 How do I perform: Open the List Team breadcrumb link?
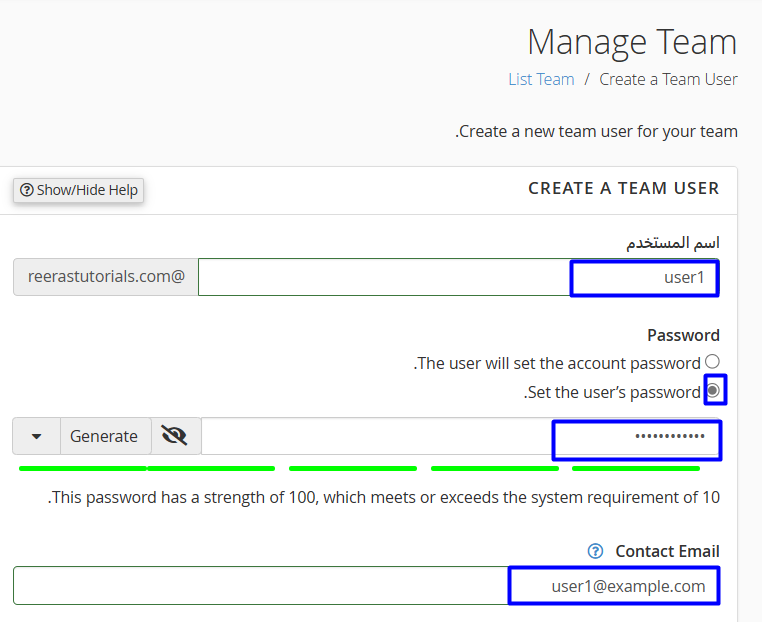(541, 79)
